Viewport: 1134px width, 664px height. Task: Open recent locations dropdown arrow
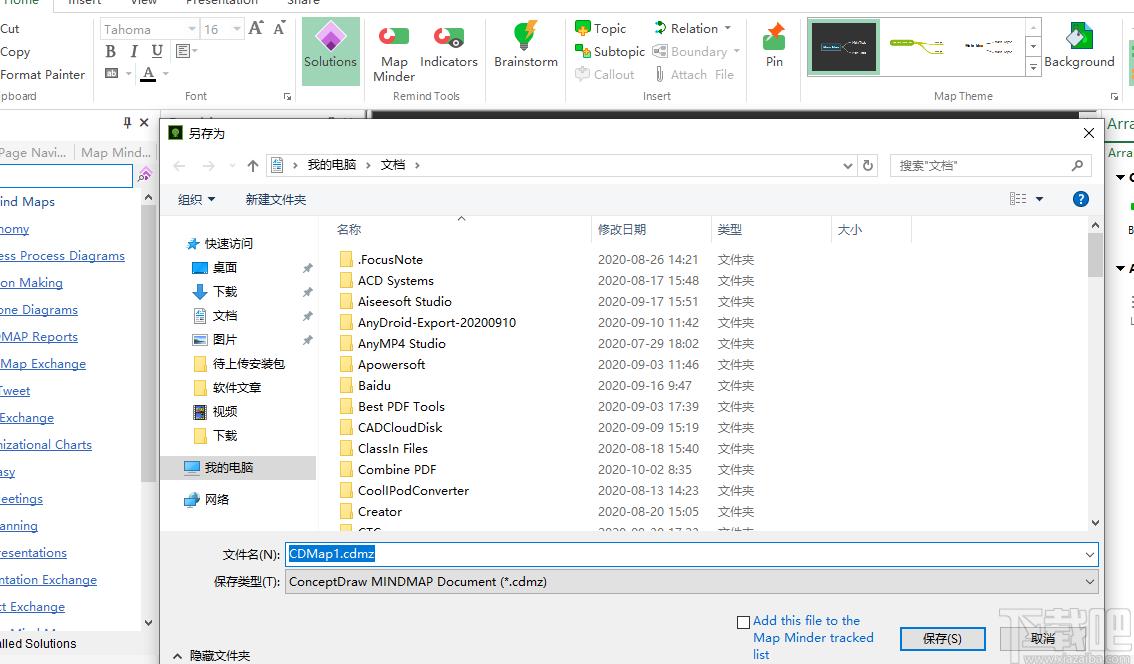232,166
